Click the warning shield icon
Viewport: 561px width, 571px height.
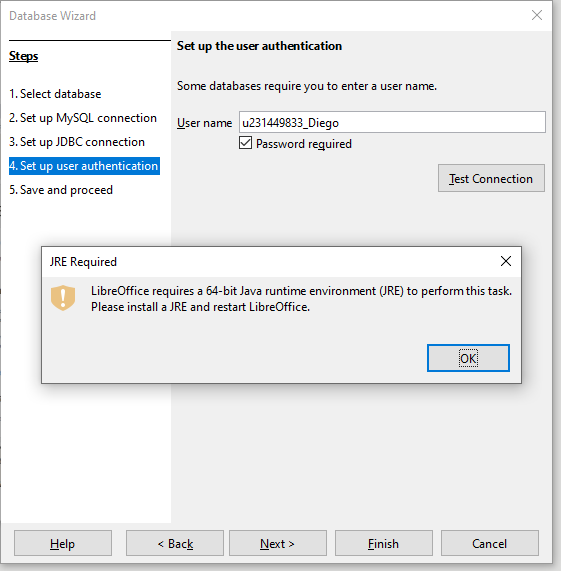click(63, 298)
